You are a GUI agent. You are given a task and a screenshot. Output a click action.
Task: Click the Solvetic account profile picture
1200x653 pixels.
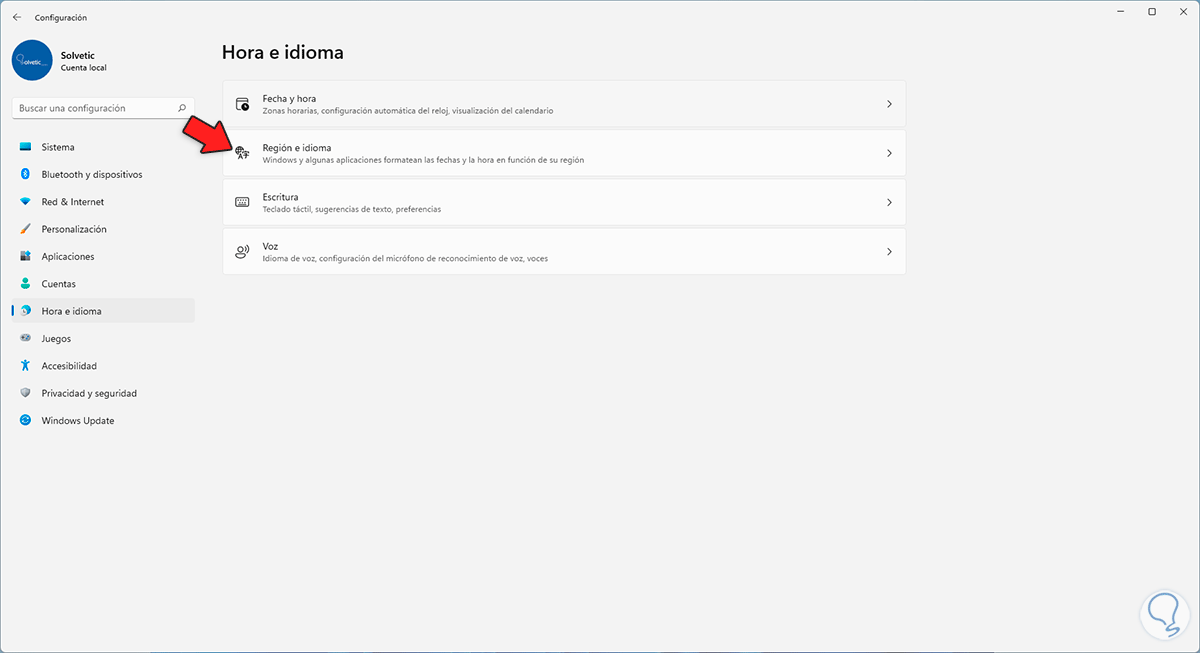tap(32, 60)
